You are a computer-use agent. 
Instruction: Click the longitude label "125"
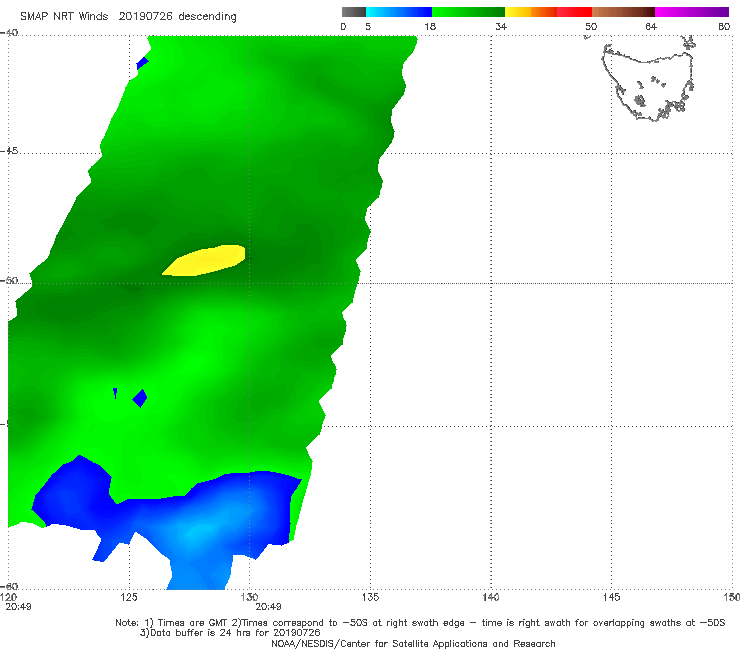click(129, 597)
